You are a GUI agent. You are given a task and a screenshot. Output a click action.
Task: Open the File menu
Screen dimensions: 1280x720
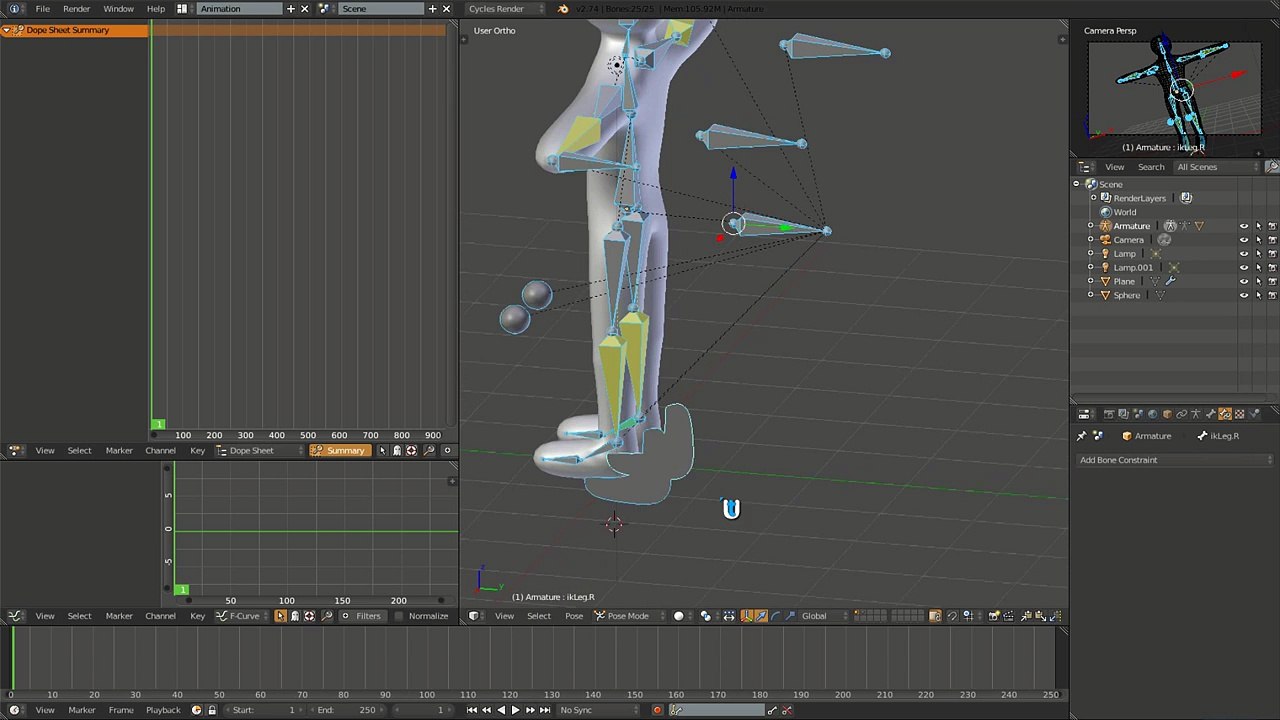pos(42,8)
